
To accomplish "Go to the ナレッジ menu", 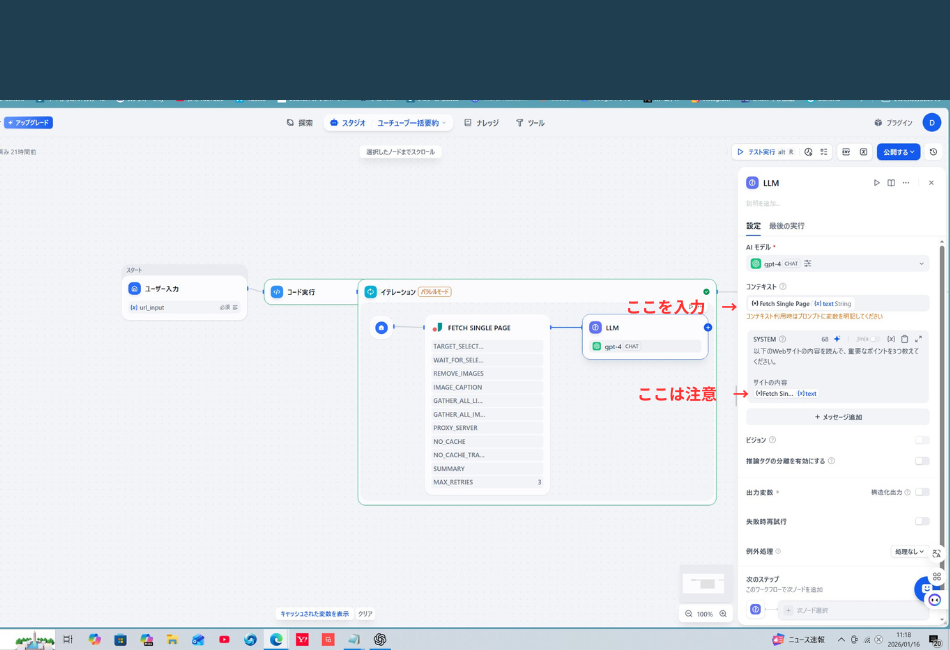I will (x=482, y=123).
